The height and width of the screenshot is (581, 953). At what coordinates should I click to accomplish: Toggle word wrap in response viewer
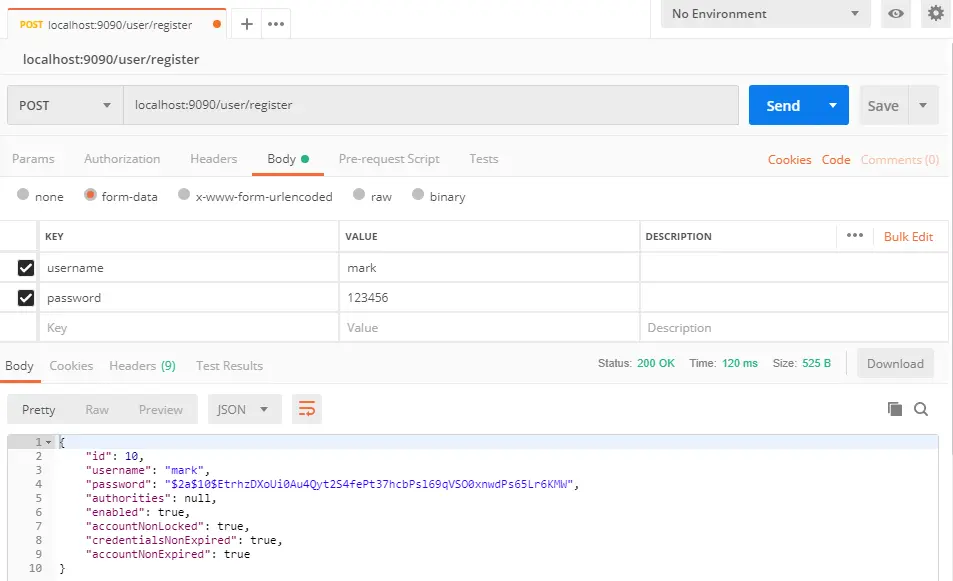coord(307,409)
